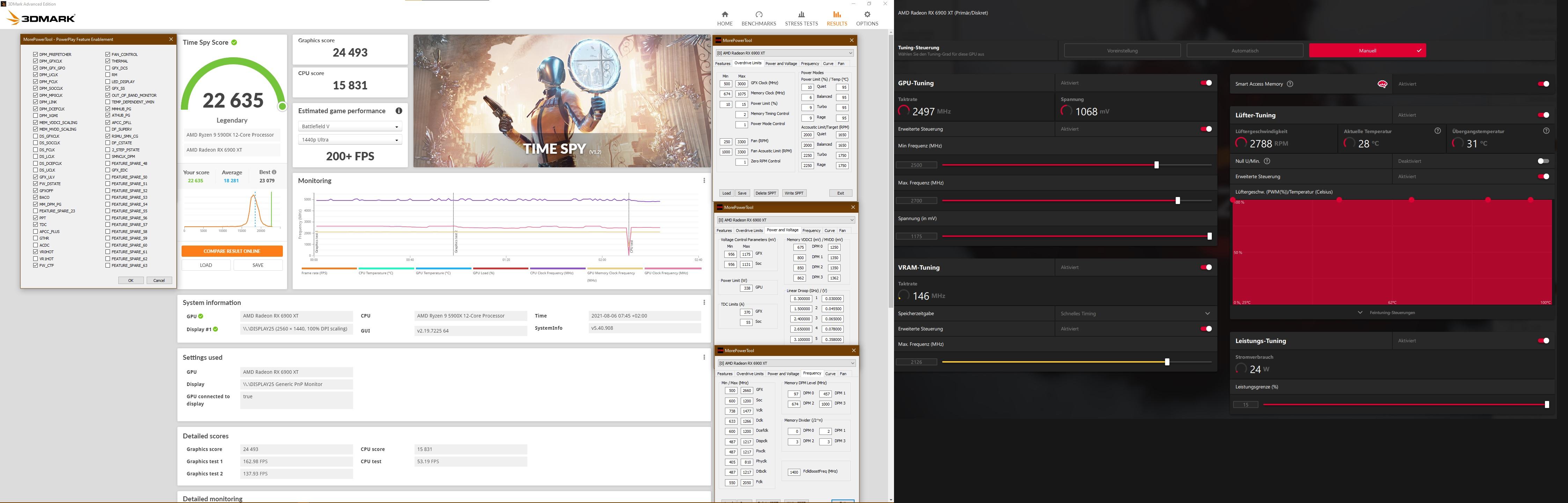Click the LOAD button under the score chart
The height and width of the screenshot is (503, 1568).
tap(206, 265)
